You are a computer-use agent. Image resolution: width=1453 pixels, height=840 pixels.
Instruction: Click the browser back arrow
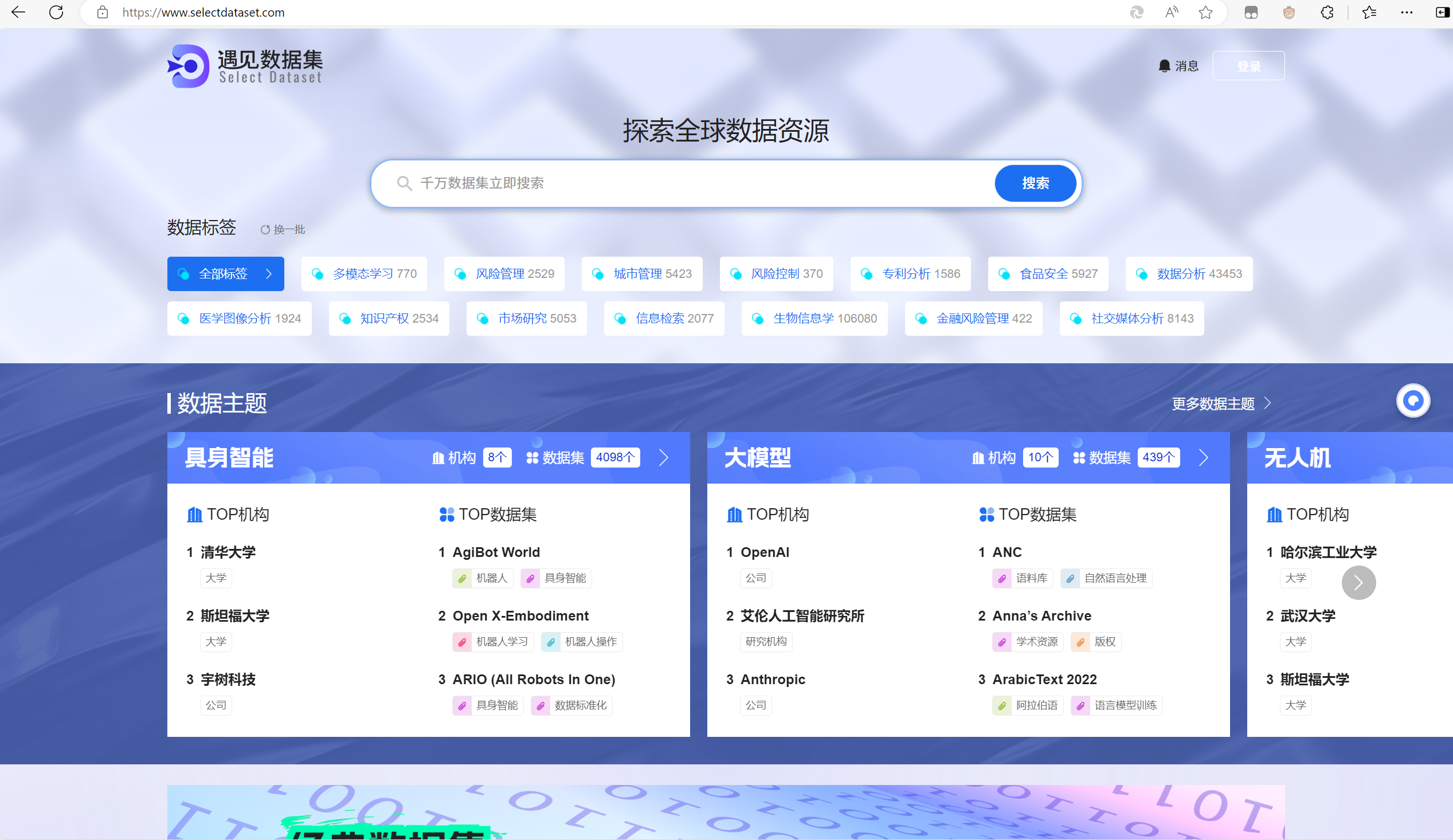click(x=18, y=12)
